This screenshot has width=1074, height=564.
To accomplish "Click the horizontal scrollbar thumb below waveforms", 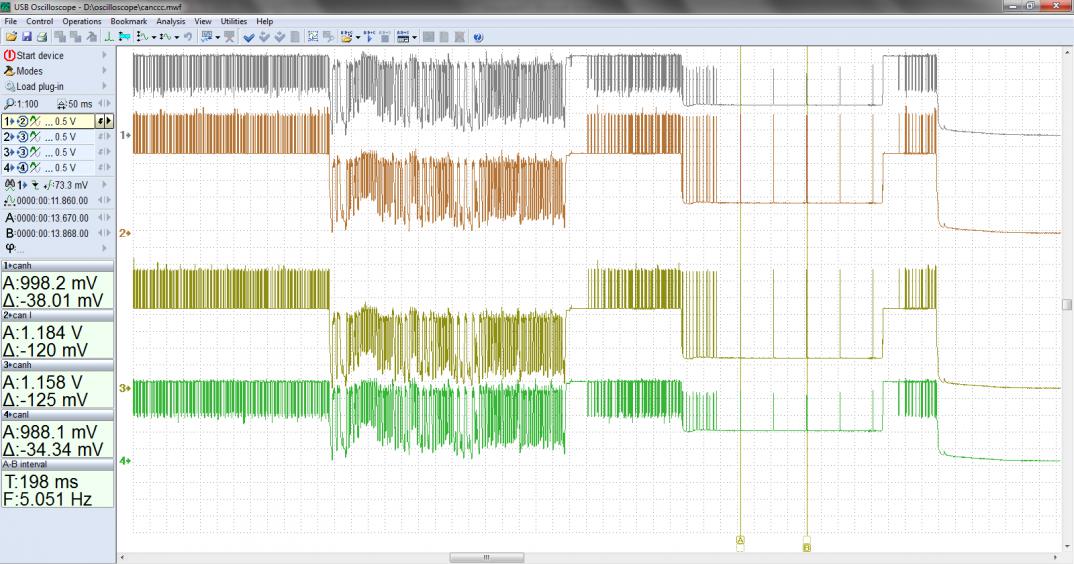I will pyautogui.click(x=487, y=557).
